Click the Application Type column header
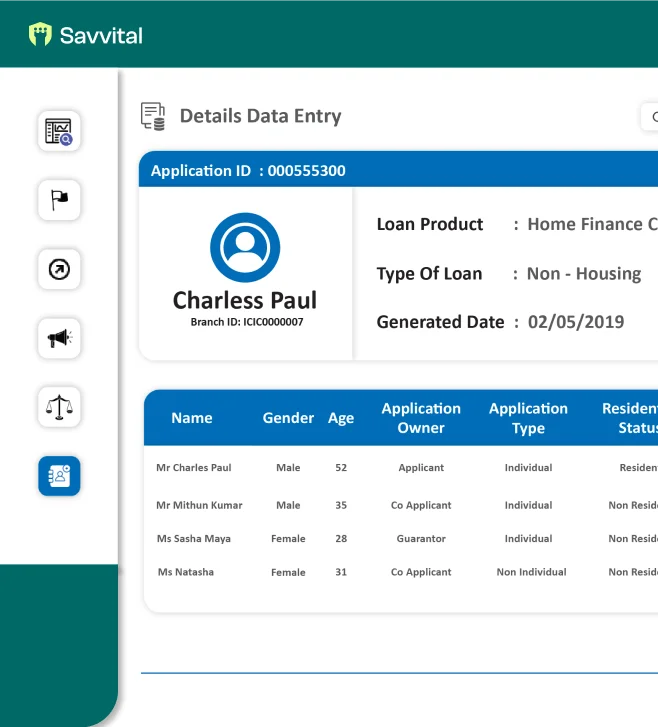The height and width of the screenshot is (727, 658). [528, 418]
